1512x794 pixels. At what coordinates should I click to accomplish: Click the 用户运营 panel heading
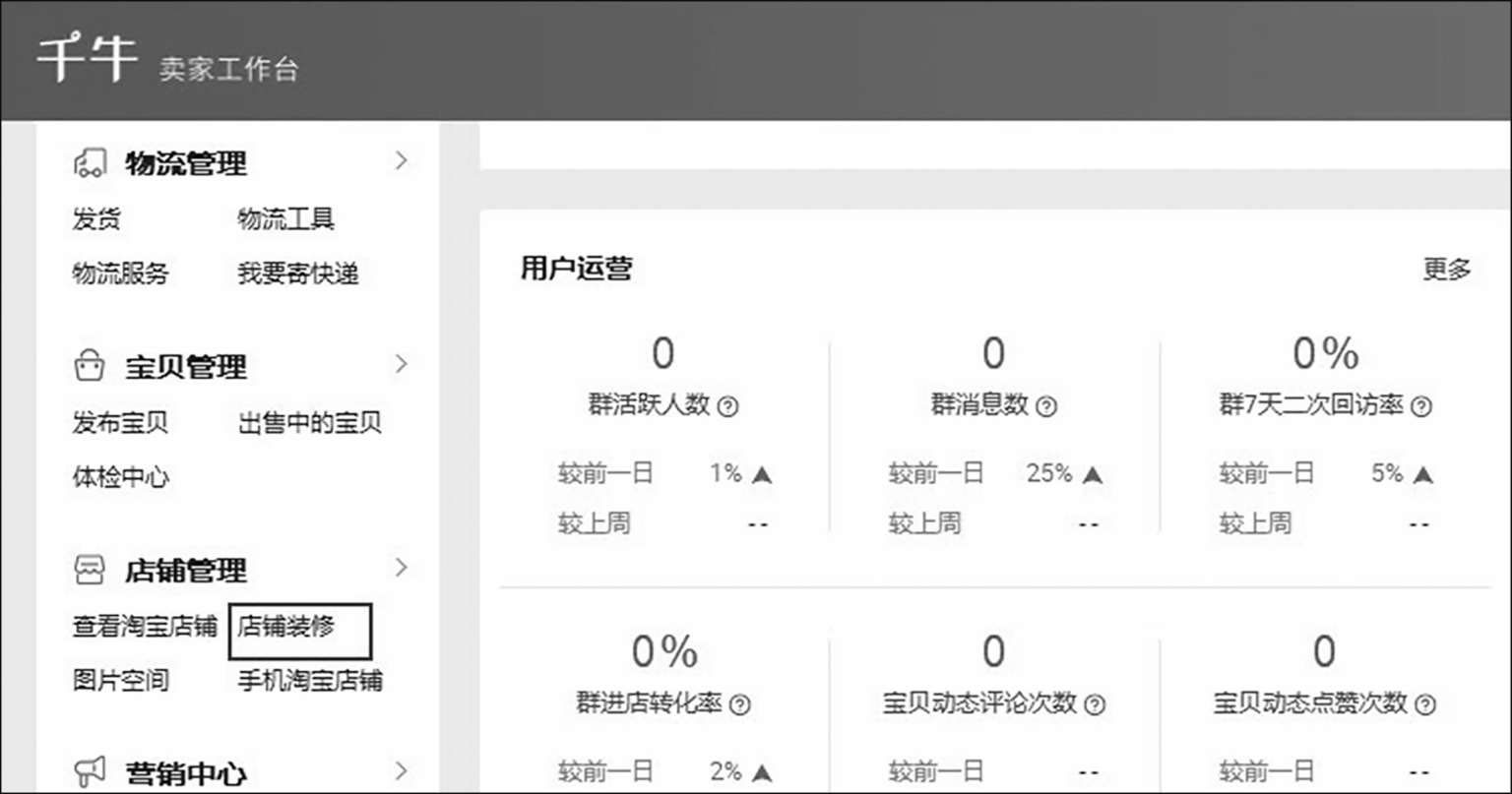point(577,269)
